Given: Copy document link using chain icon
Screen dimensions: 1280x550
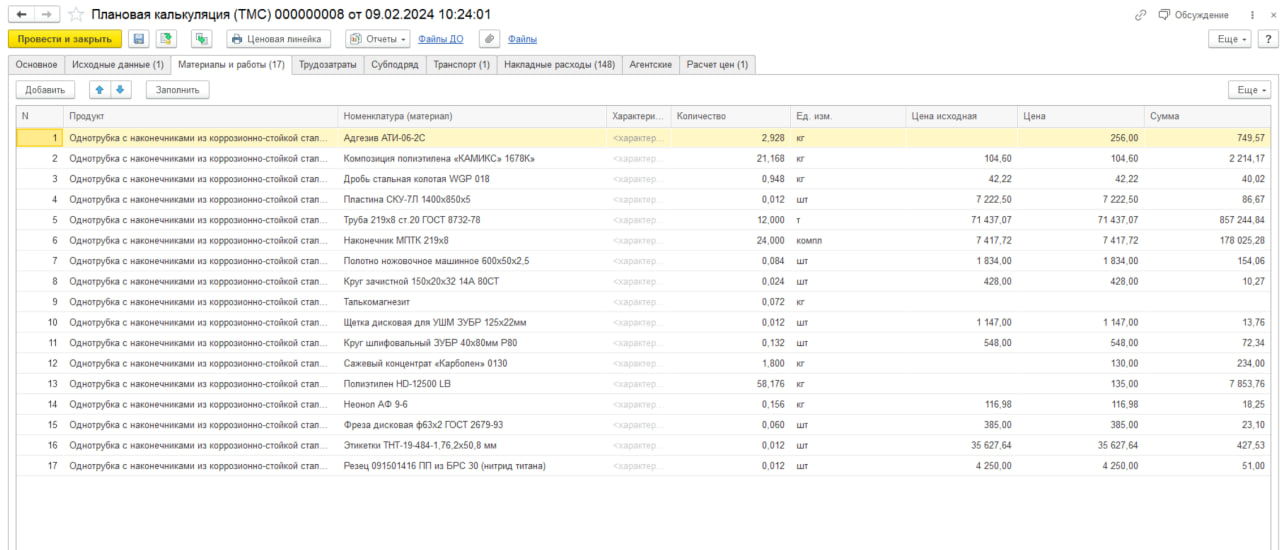Looking at the screenshot, I should 1140,15.
